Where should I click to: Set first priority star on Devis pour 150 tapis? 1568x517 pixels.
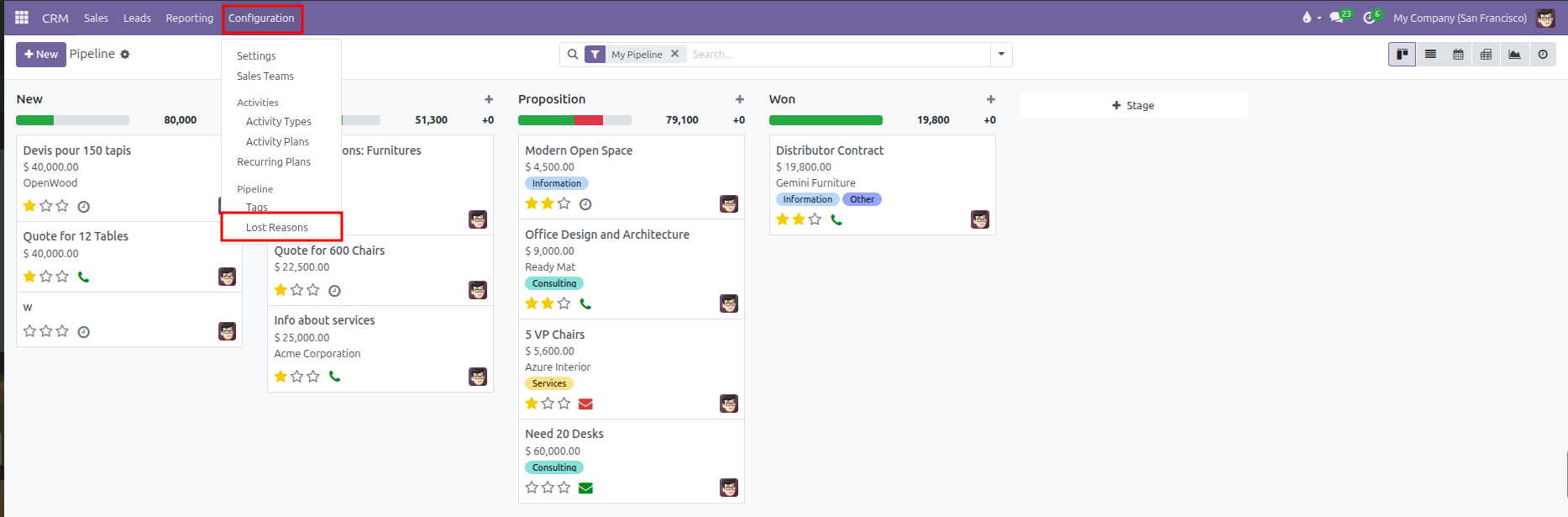point(29,206)
